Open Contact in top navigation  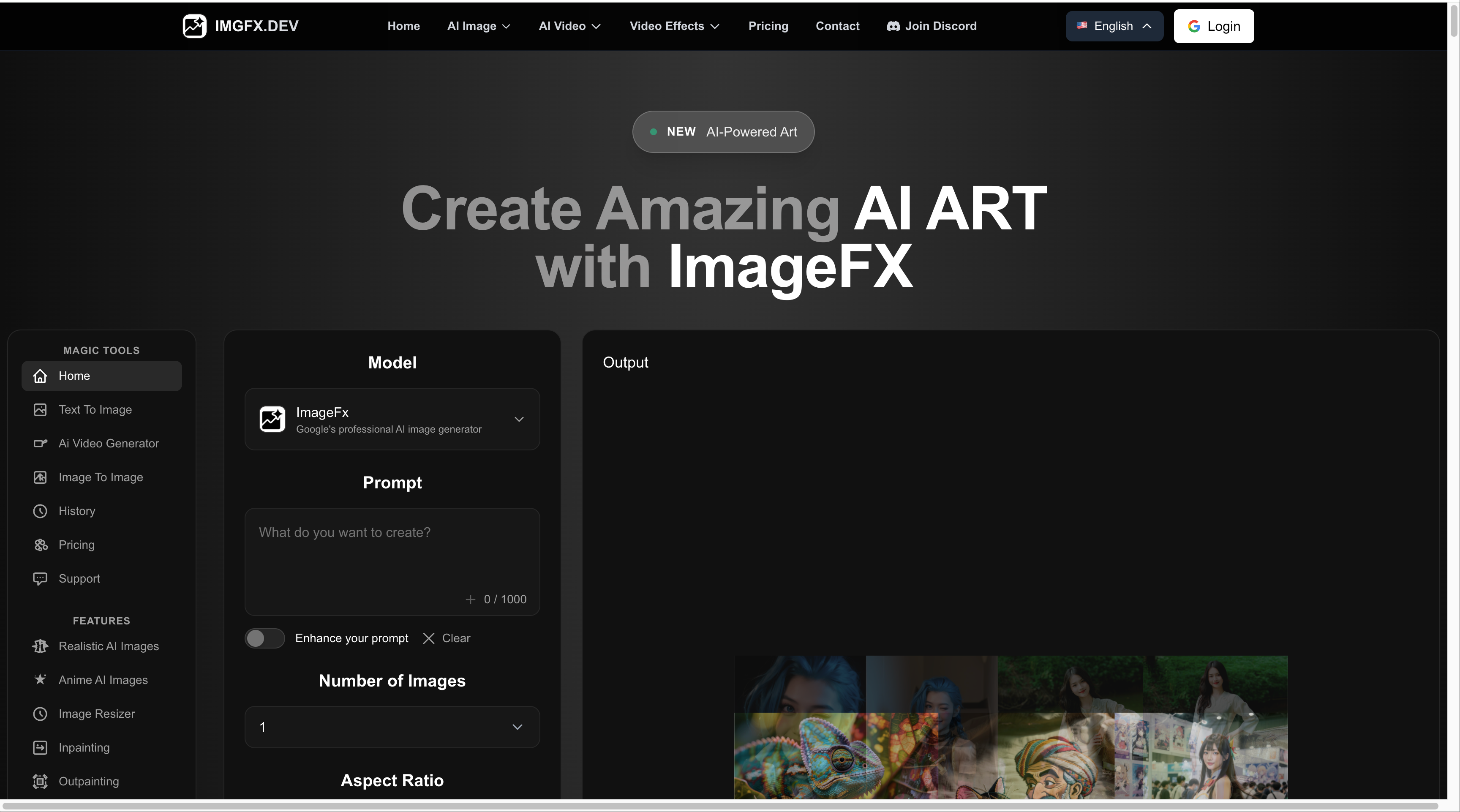(x=837, y=26)
